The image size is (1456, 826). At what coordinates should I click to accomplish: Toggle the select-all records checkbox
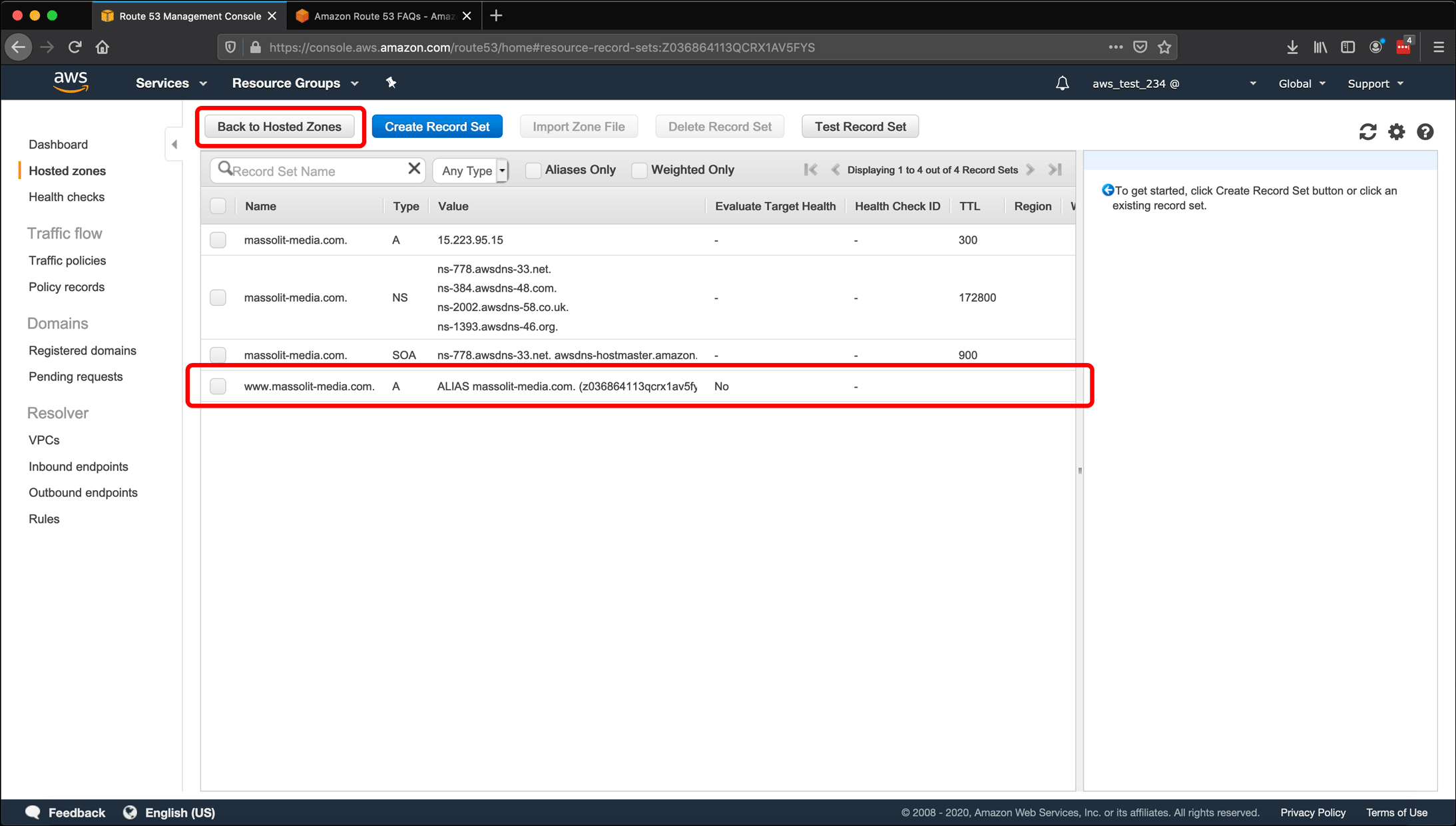(218, 206)
